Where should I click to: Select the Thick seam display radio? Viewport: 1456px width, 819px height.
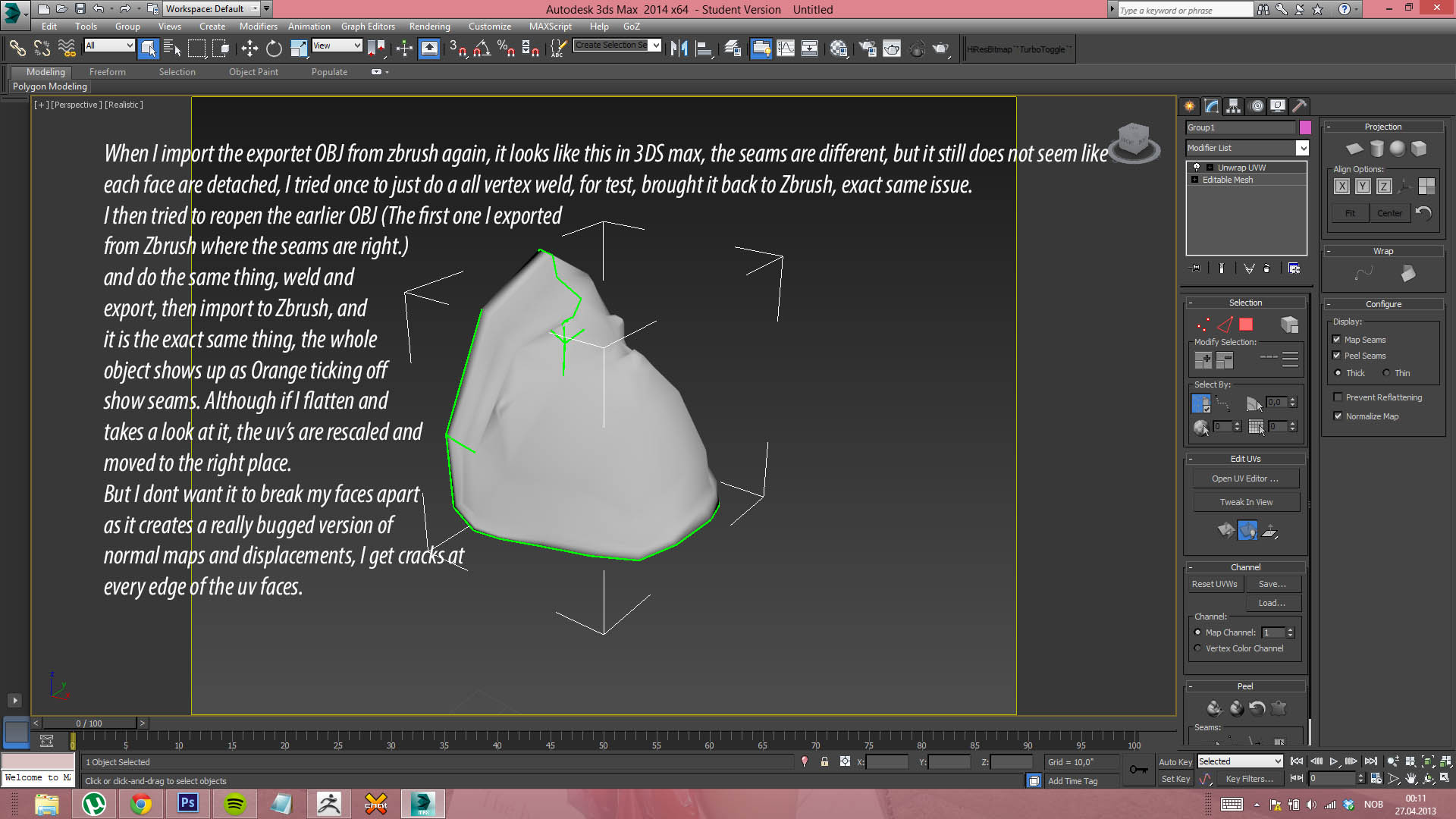pos(1338,372)
